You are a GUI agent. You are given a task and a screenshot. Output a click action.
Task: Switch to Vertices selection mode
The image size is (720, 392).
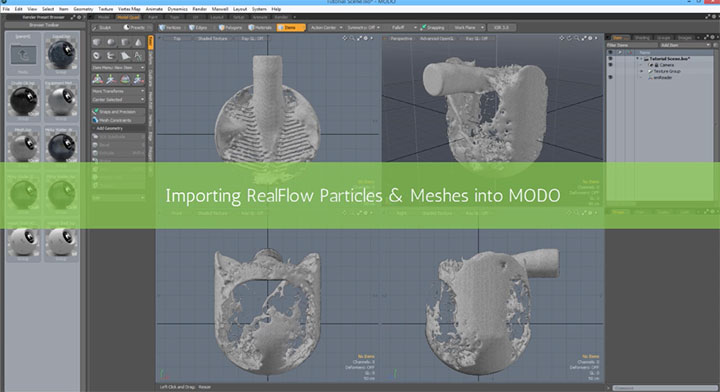(170, 28)
